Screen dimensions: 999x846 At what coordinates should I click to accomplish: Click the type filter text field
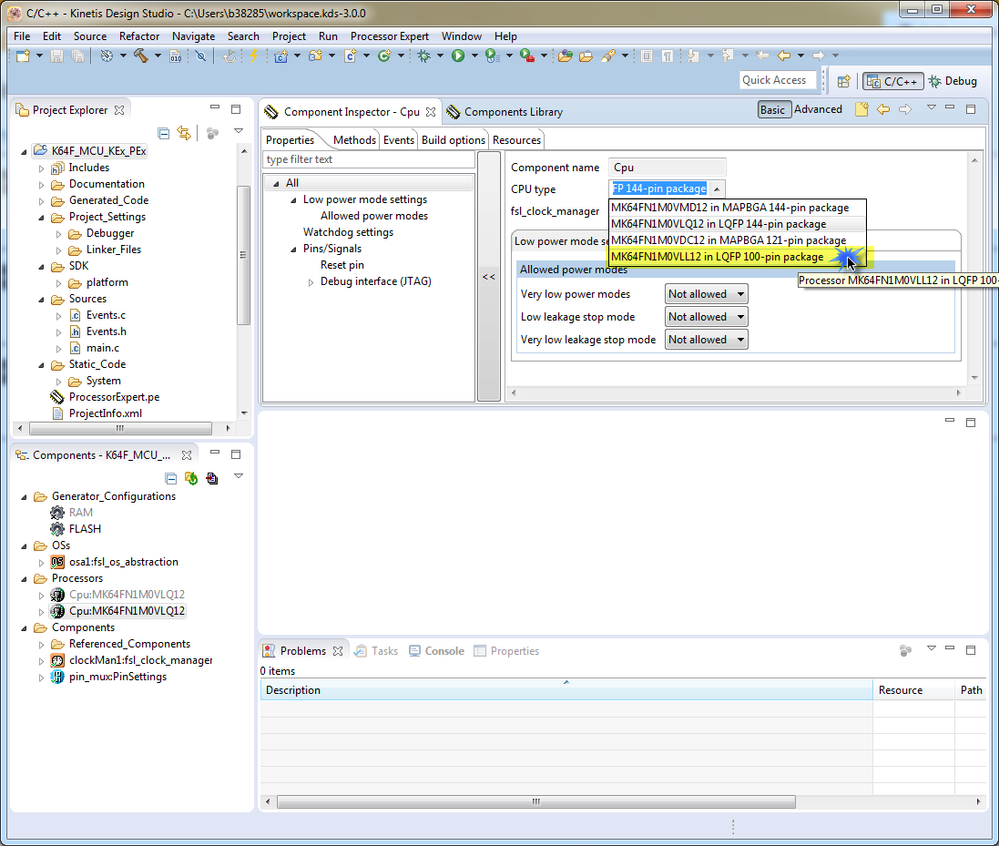coord(368,159)
